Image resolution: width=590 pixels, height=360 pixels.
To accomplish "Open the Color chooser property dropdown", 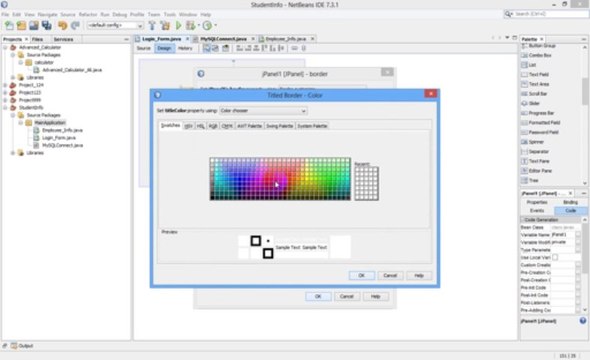I will tap(263, 111).
